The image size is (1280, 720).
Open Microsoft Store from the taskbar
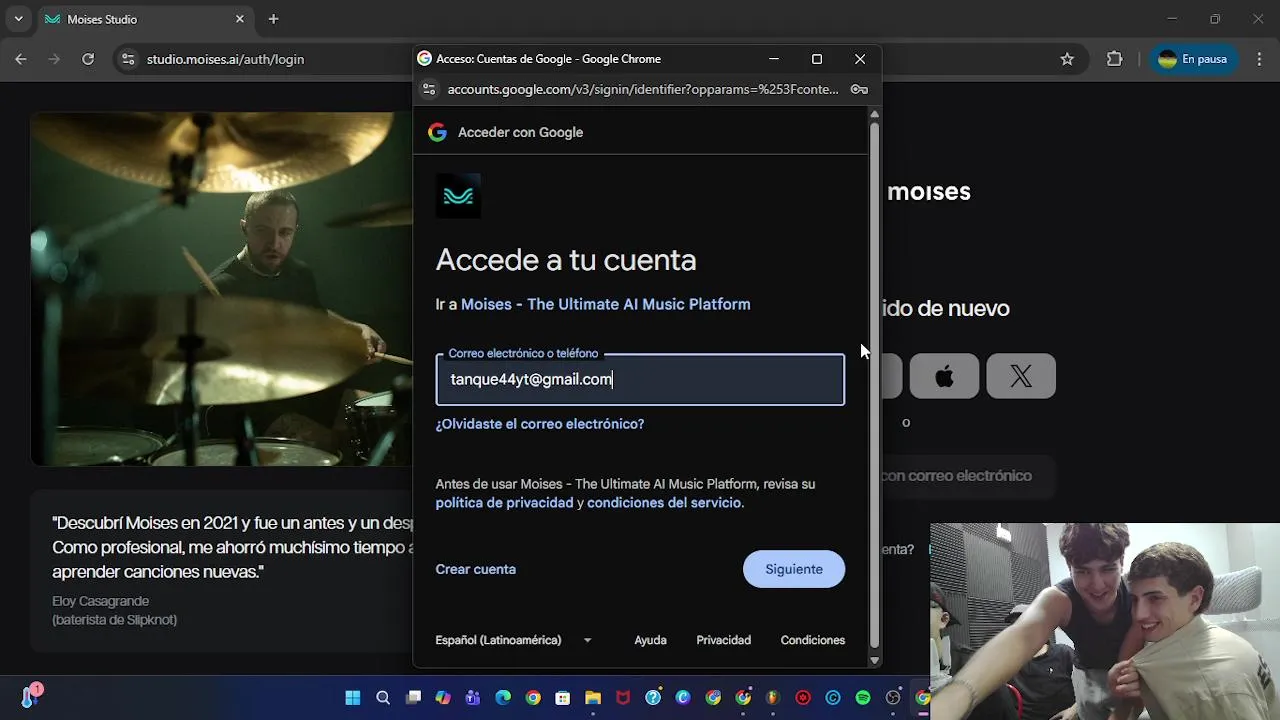(563, 698)
